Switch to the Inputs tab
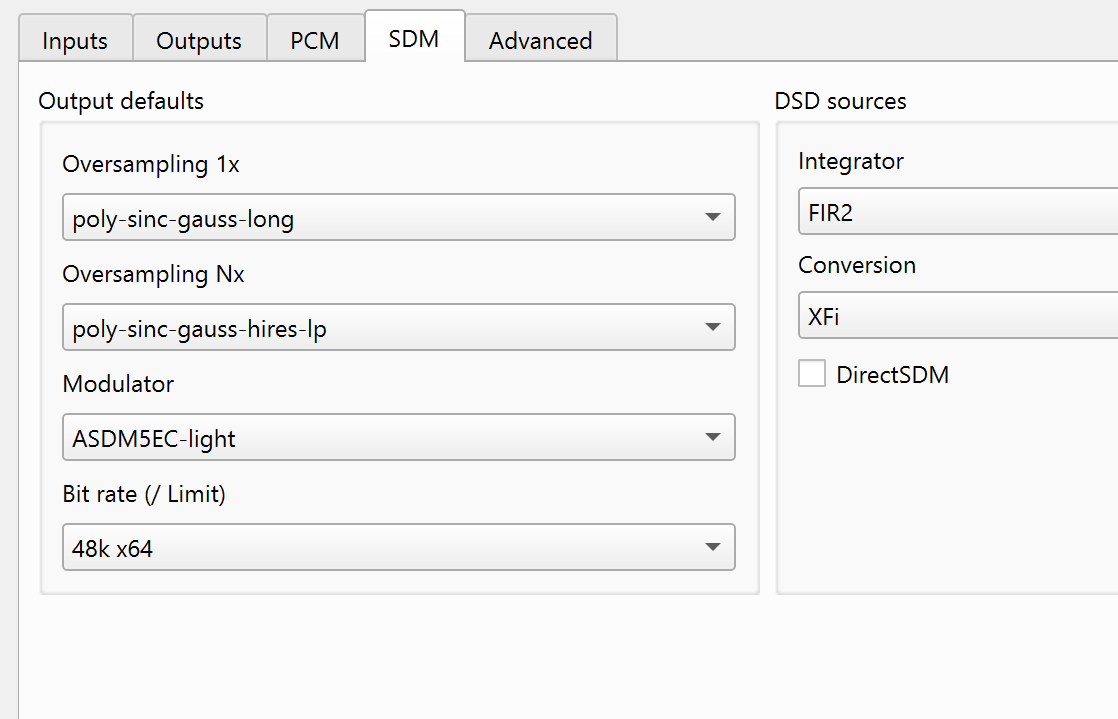 (75, 40)
